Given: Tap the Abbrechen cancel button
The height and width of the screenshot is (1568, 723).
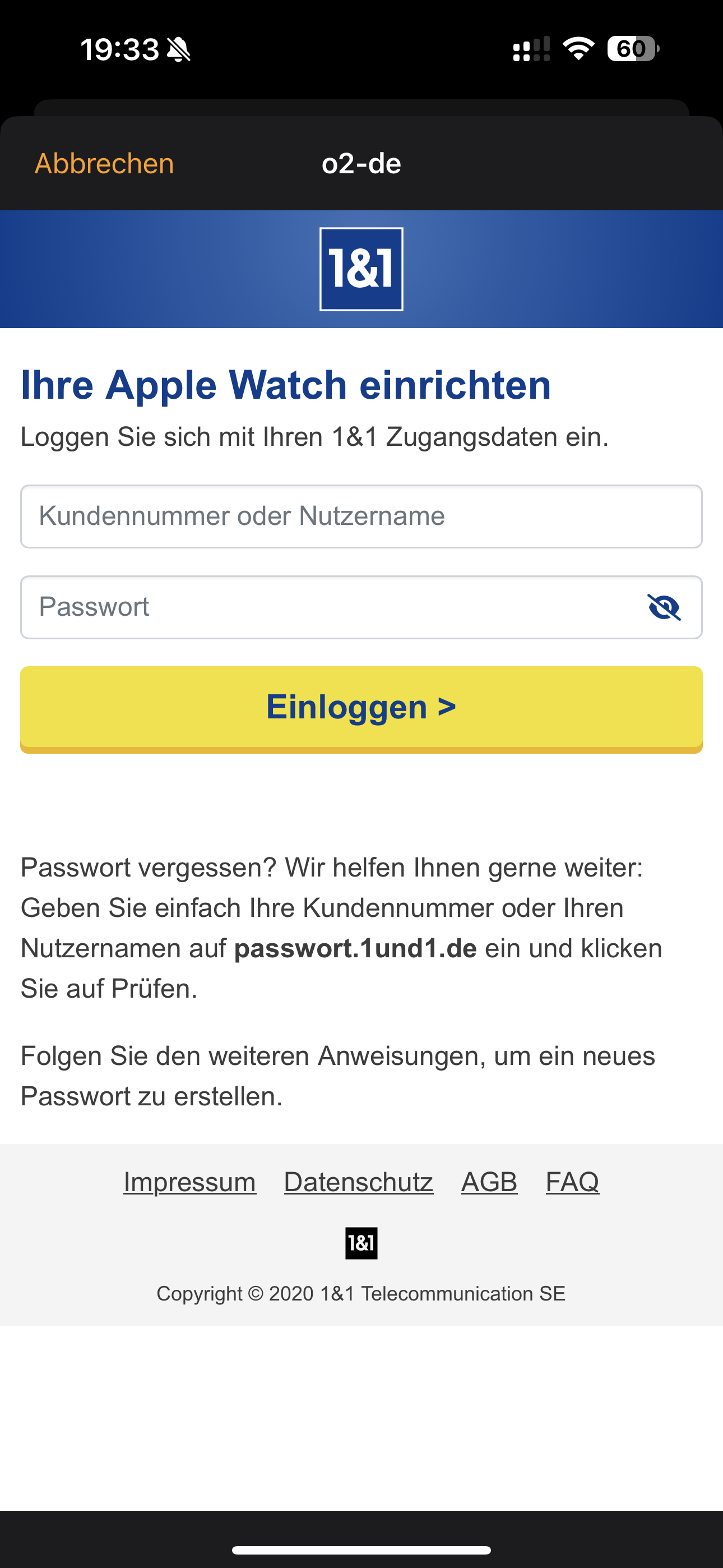Looking at the screenshot, I should coord(104,164).
